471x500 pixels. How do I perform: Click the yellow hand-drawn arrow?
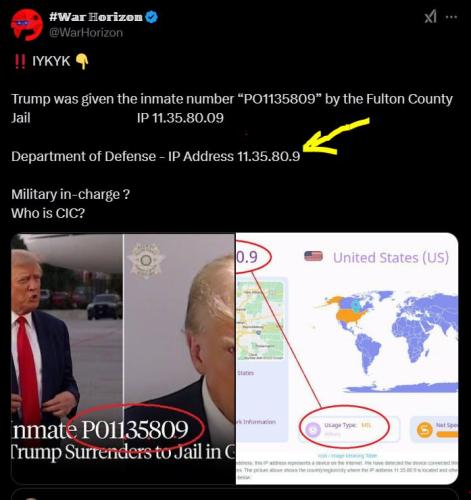pyautogui.click(x=336, y=136)
